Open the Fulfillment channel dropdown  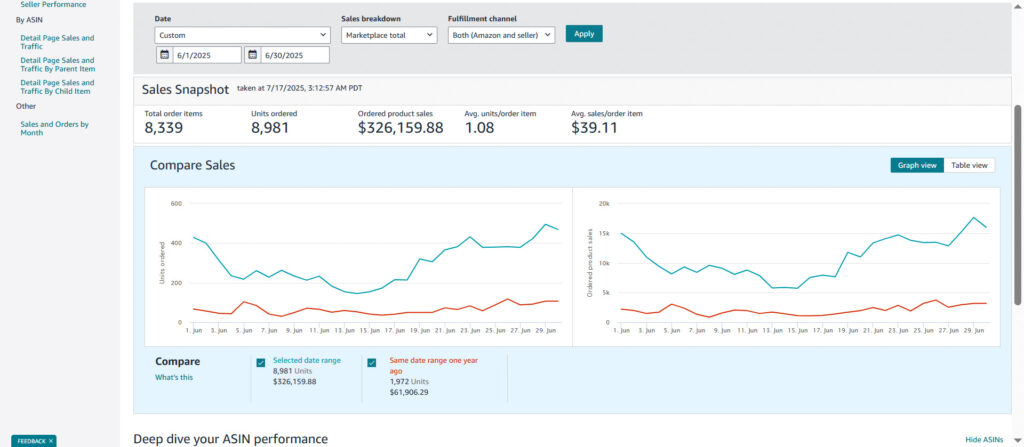(501, 35)
